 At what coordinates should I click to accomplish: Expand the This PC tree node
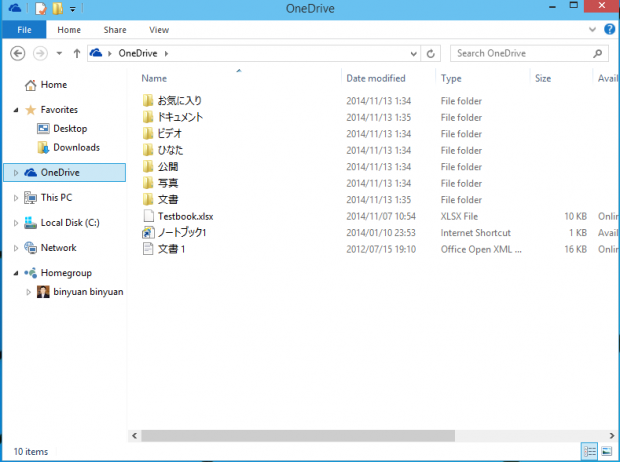coord(16,198)
